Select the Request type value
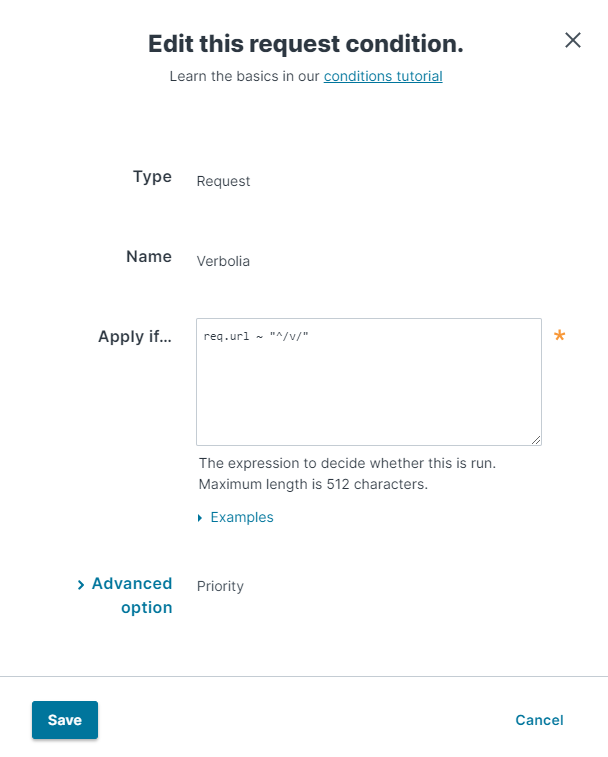Screen dimensions: 608x757 point(223,181)
